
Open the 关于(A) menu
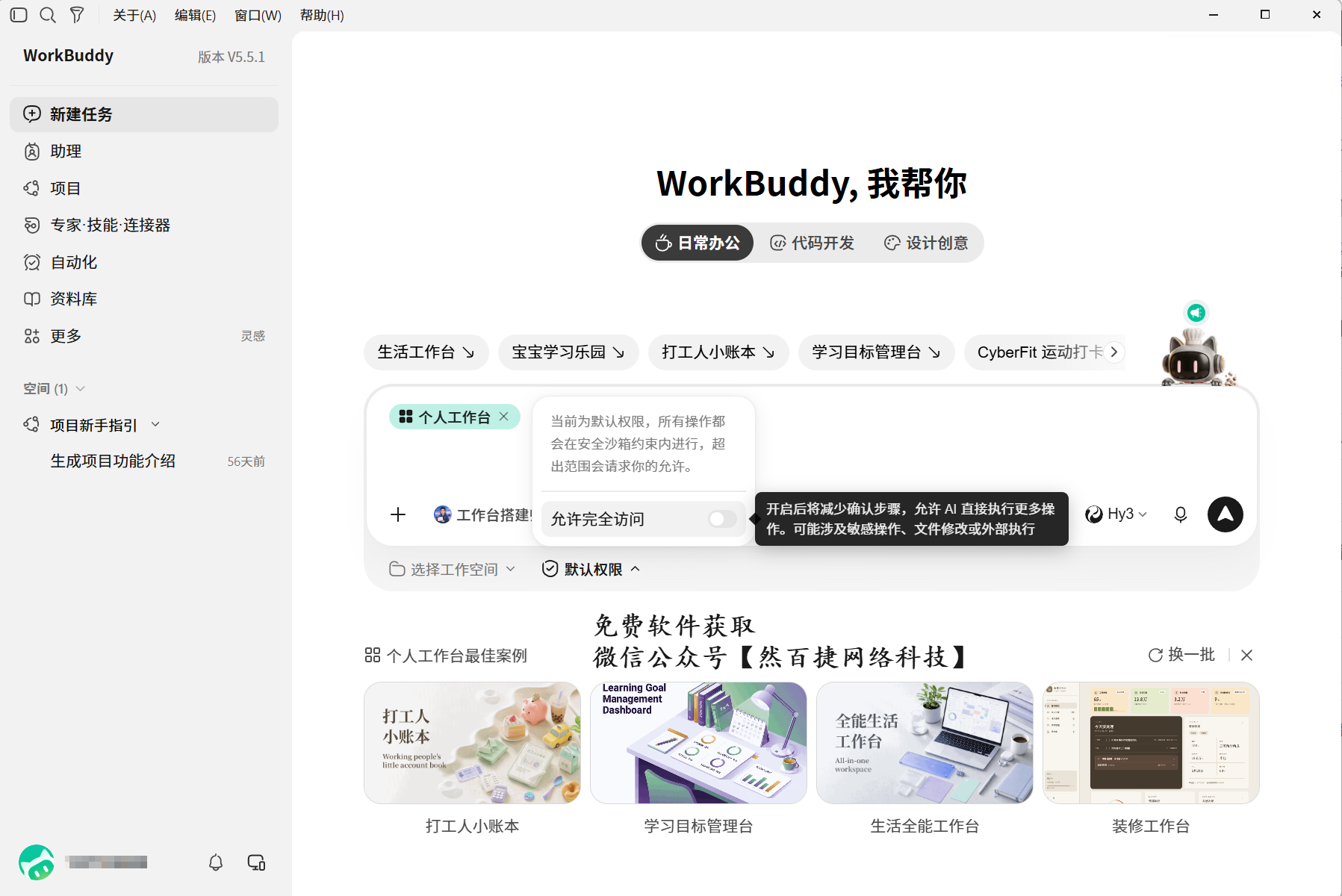(134, 15)
